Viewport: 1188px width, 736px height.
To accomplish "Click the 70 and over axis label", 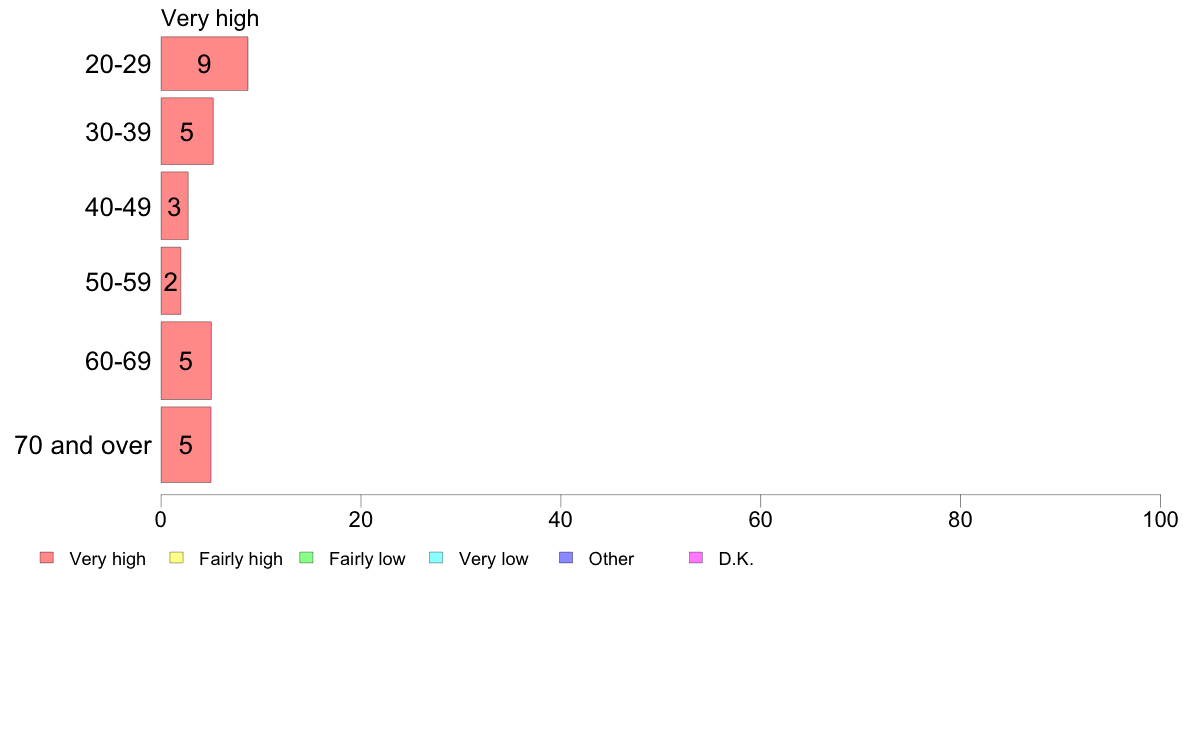I will tap(83, 445).
